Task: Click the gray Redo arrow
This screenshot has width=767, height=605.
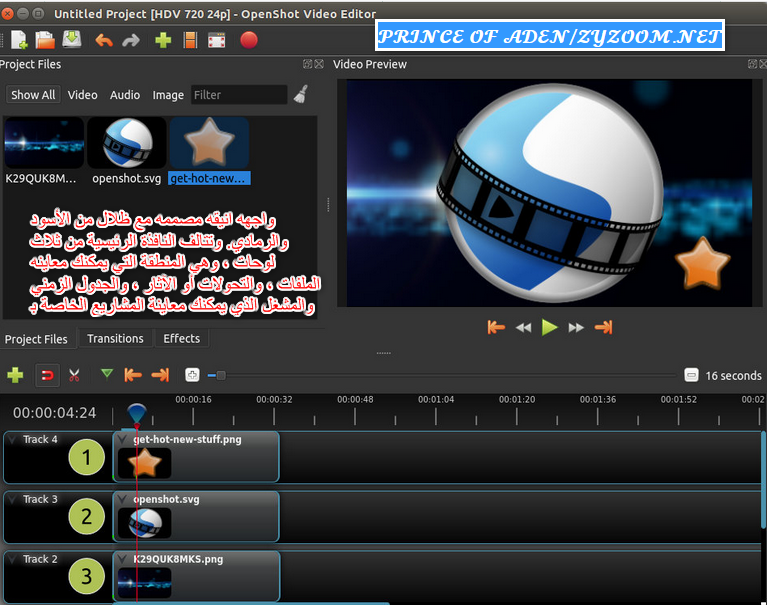Action: click(131, 40)
